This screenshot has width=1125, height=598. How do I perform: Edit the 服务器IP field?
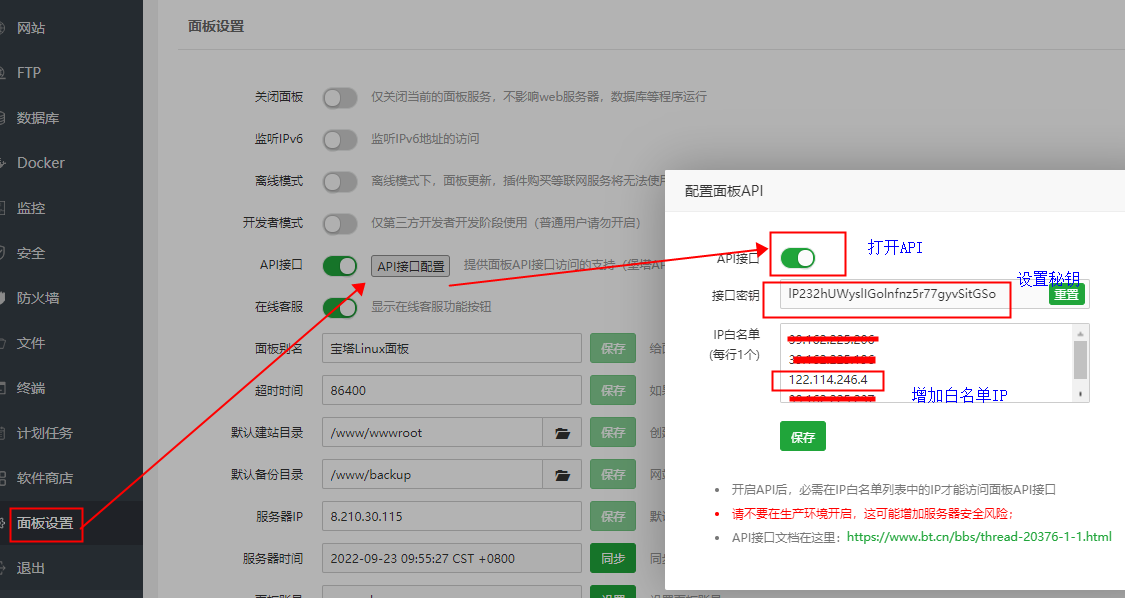coord(451,516)
